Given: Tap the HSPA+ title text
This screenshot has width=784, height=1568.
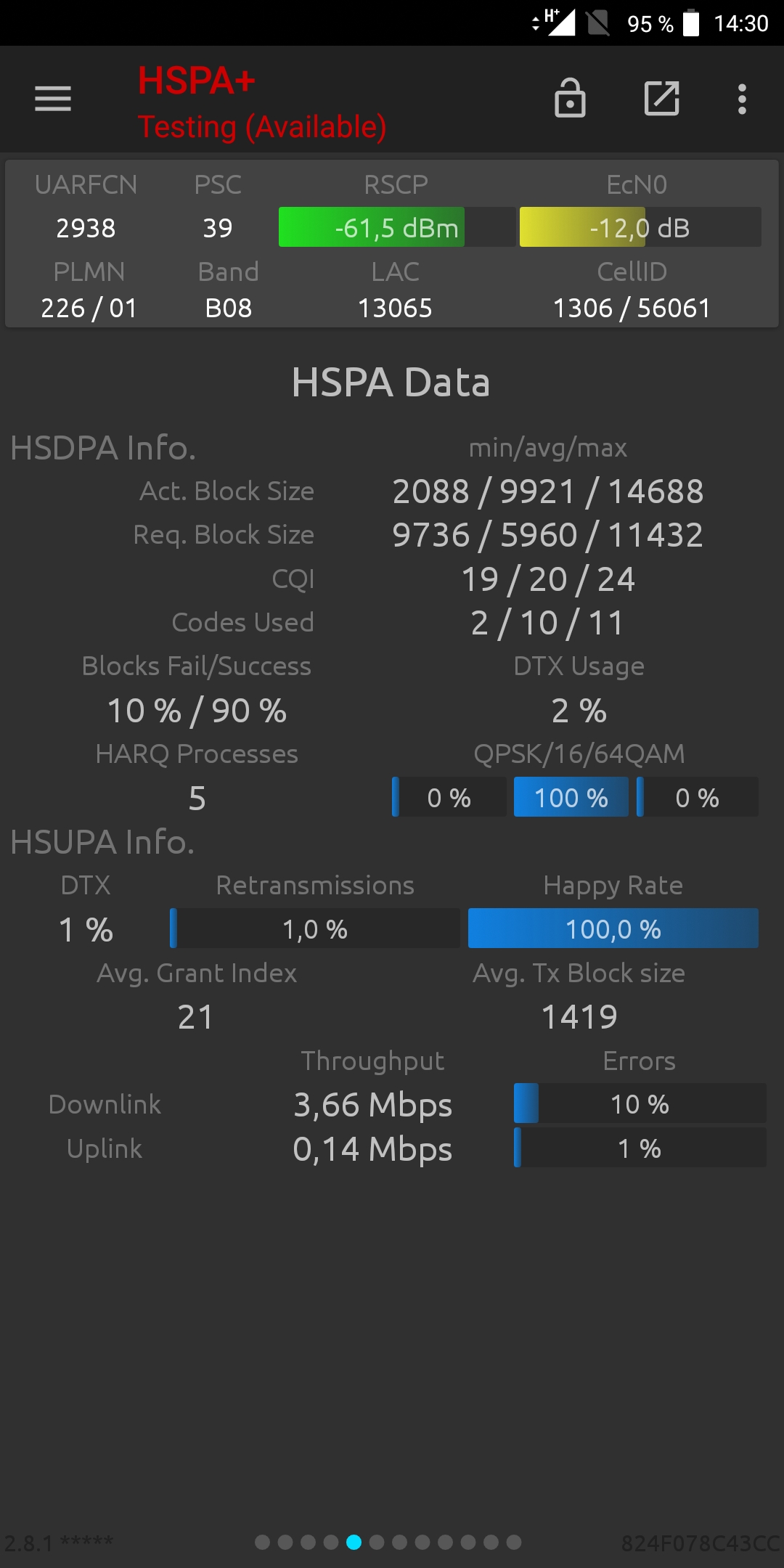Looking at the screenshot, I should coord(197,80).
